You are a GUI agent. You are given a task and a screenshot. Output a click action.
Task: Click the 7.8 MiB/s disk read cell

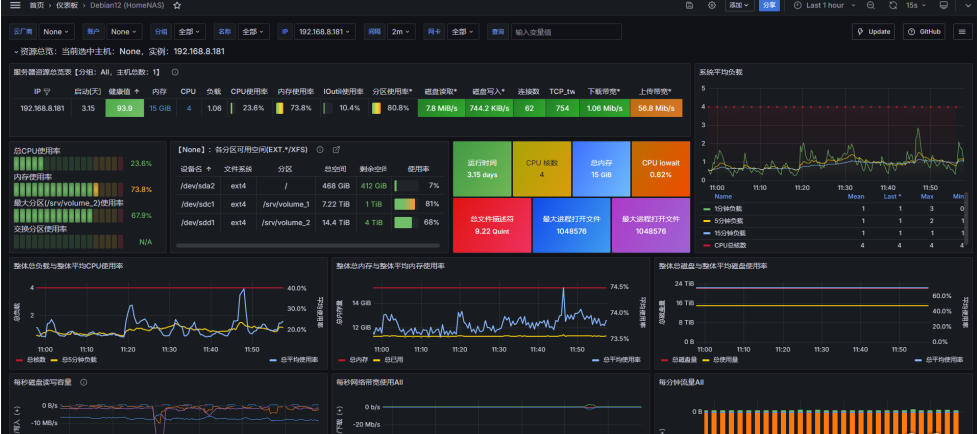(441, 108)
